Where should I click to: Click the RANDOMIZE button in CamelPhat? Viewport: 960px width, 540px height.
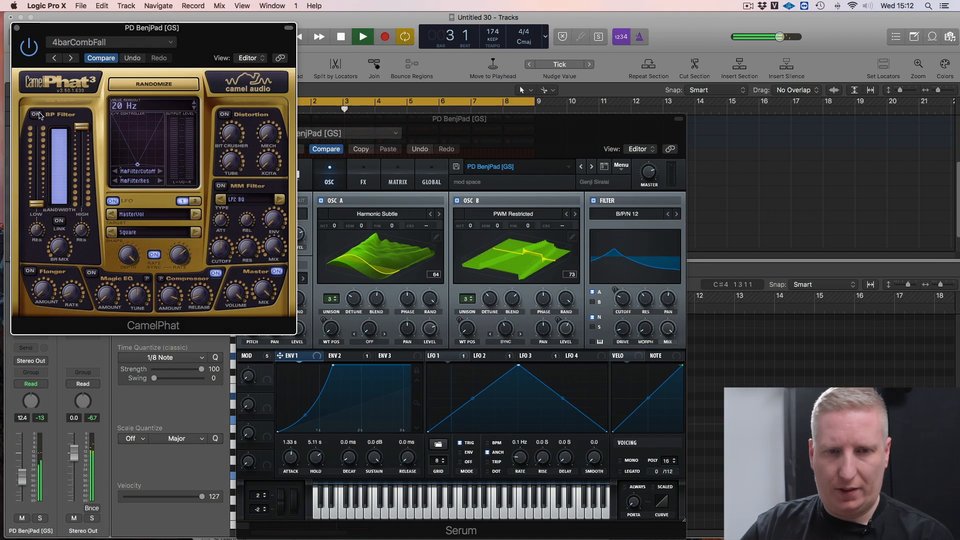click(x=154, y=84)
